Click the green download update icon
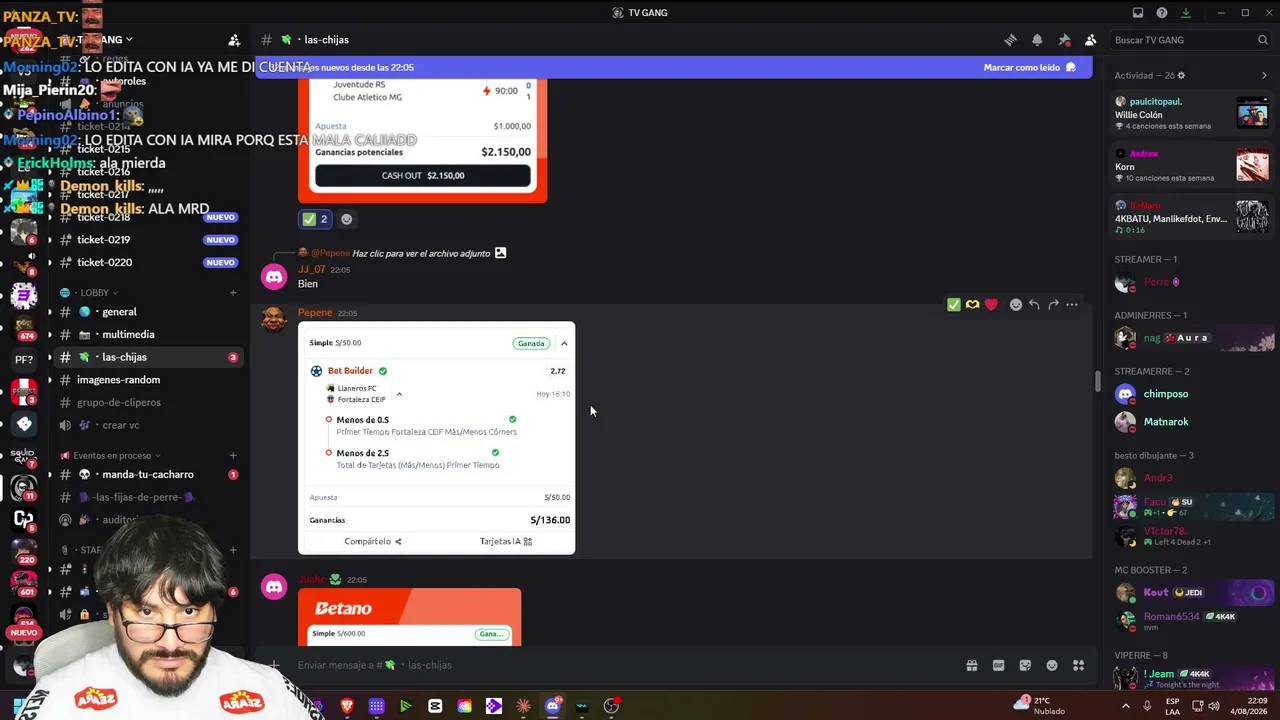The height and width of the screenshot is (720, 1280). pyautogui.click(x=1186, y=13)
